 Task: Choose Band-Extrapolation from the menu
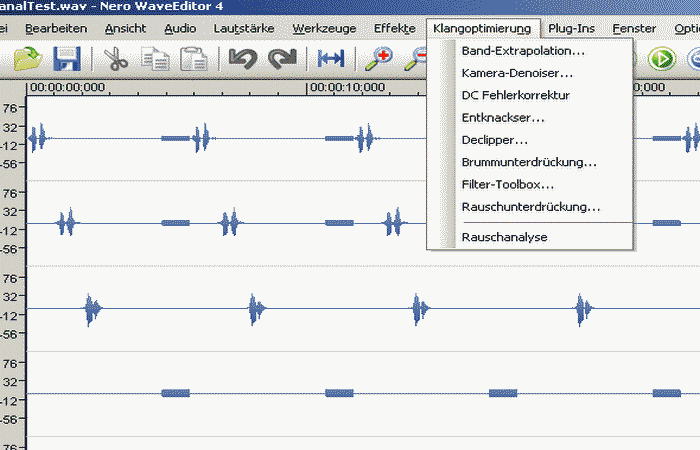[x=523, y=50]
